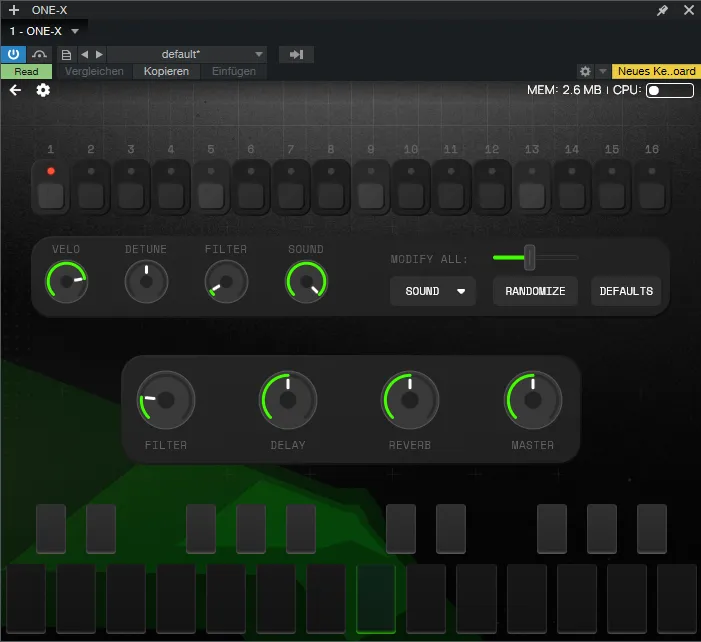Select step 5 pad

[x=211, y=187]
